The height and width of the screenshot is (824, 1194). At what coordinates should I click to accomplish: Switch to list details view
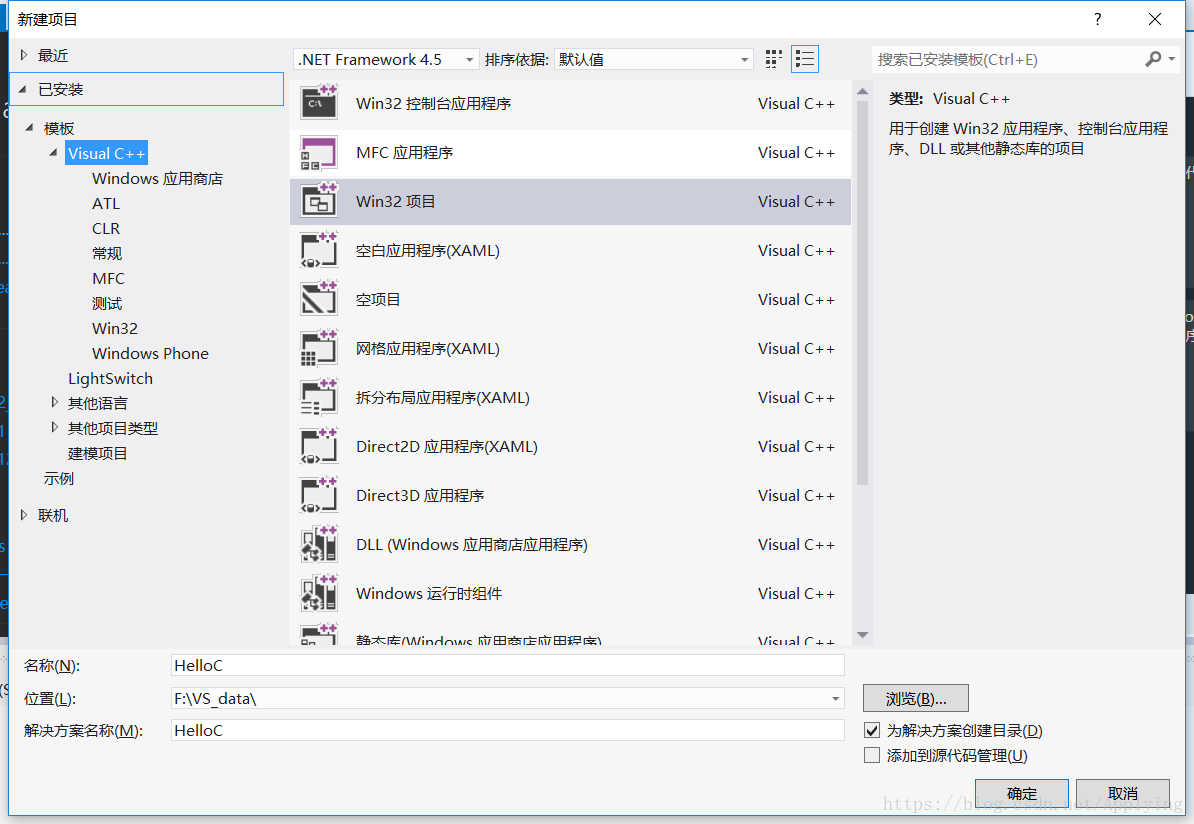805,59
